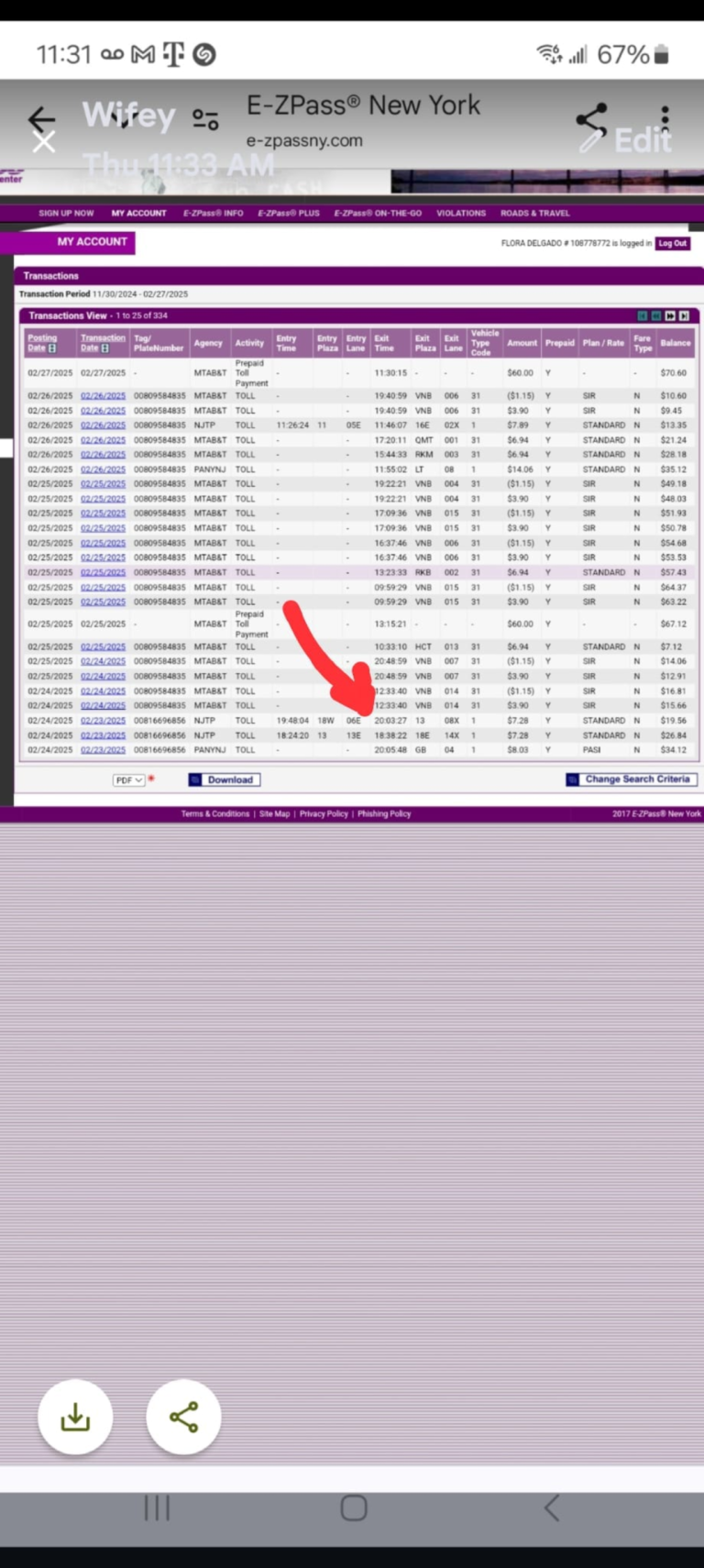
Task: Tap the round download button at bottom
Action: pyautogui.click(x=75, y=1417)
